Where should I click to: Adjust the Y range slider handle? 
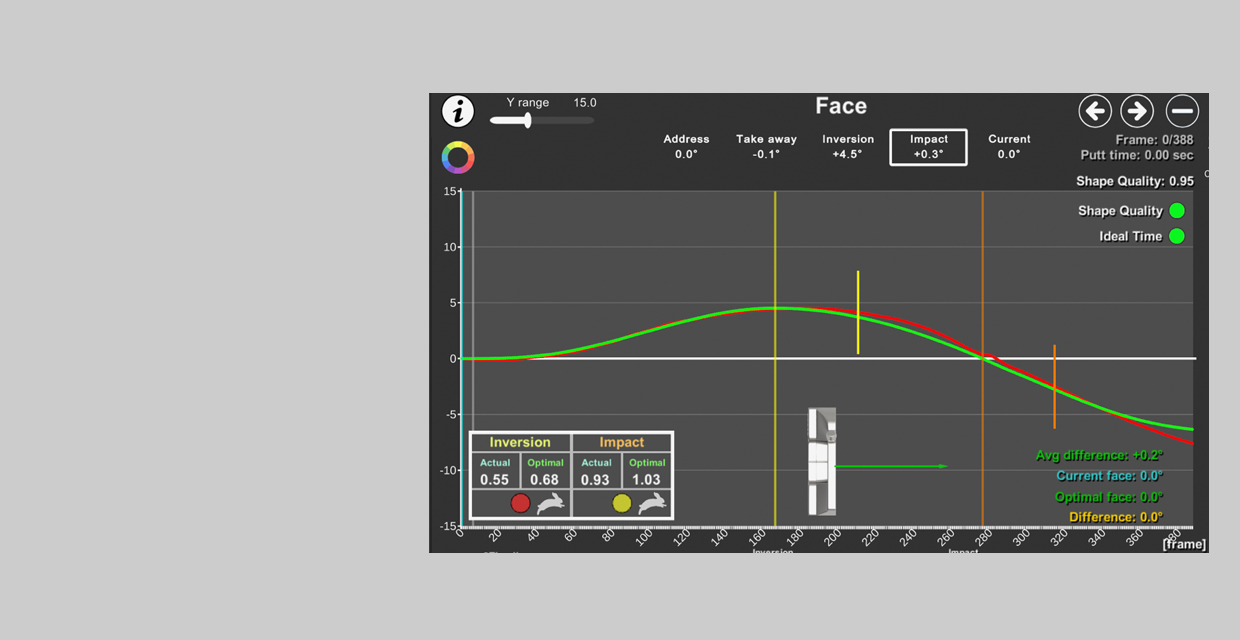[527, 120]
